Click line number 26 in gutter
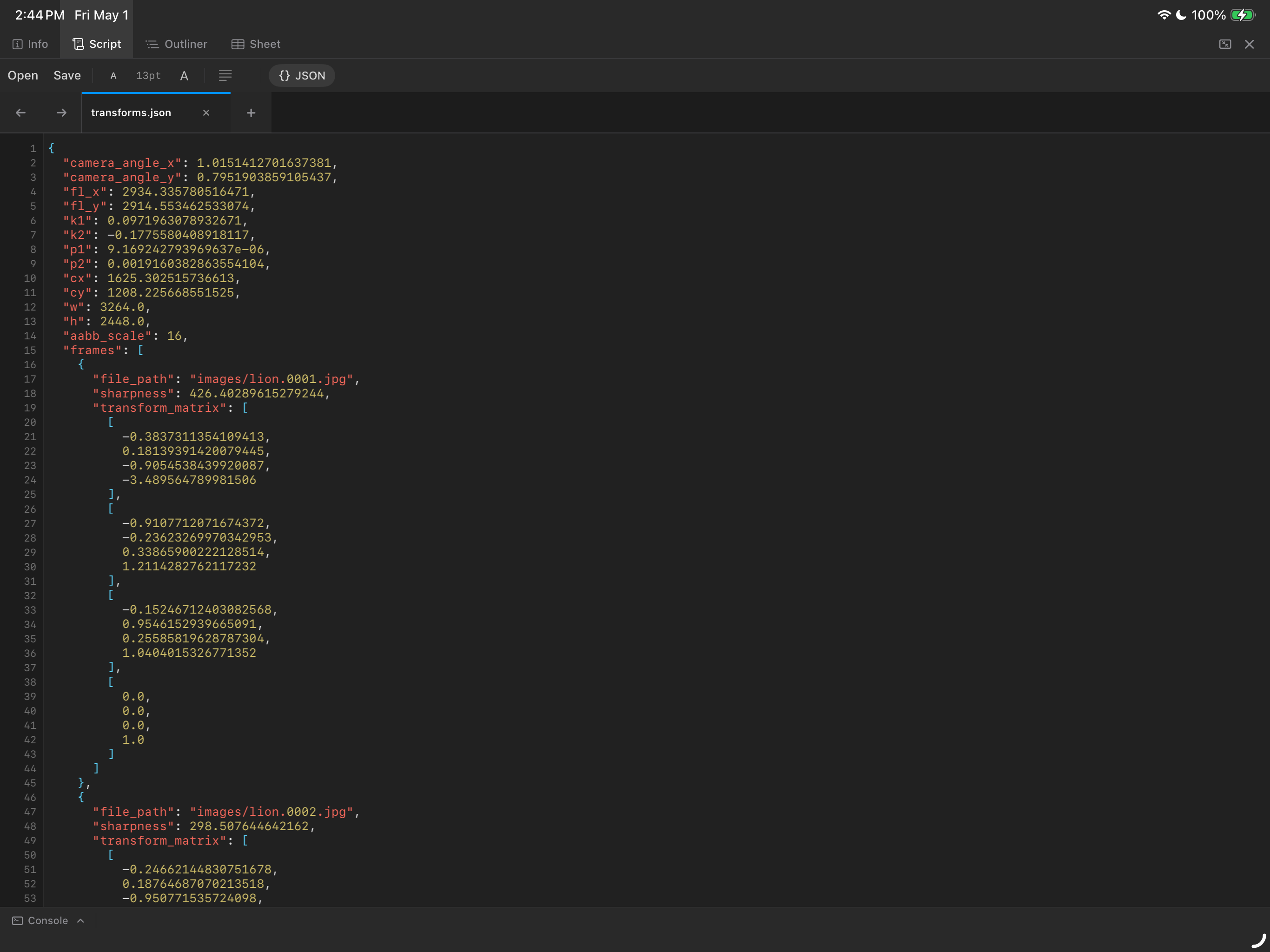This screenshot has height=952, width=1270. (x=30, y=509)
